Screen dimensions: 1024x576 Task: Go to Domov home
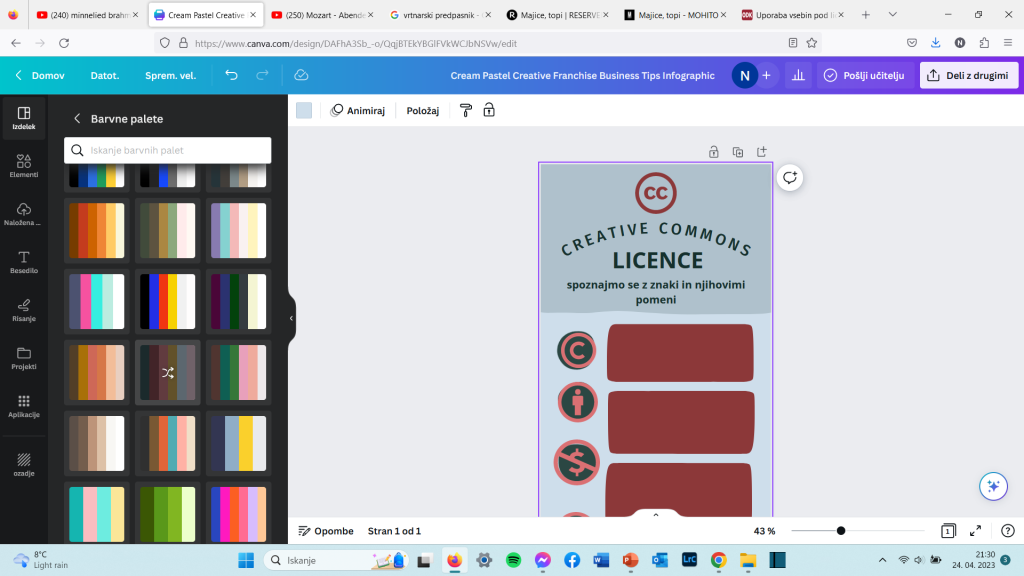[40, 76]
